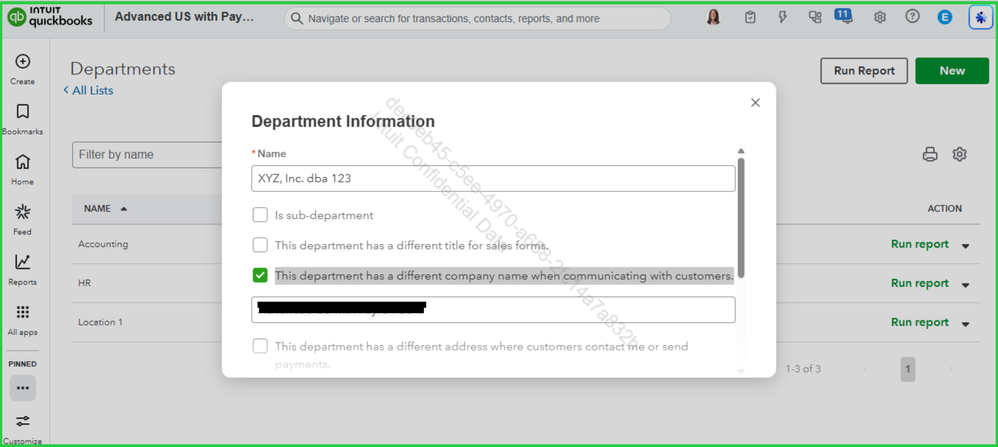Viewport: 998px width, 447px height.
Task: Print the departments list
Action: pos(930,154)
